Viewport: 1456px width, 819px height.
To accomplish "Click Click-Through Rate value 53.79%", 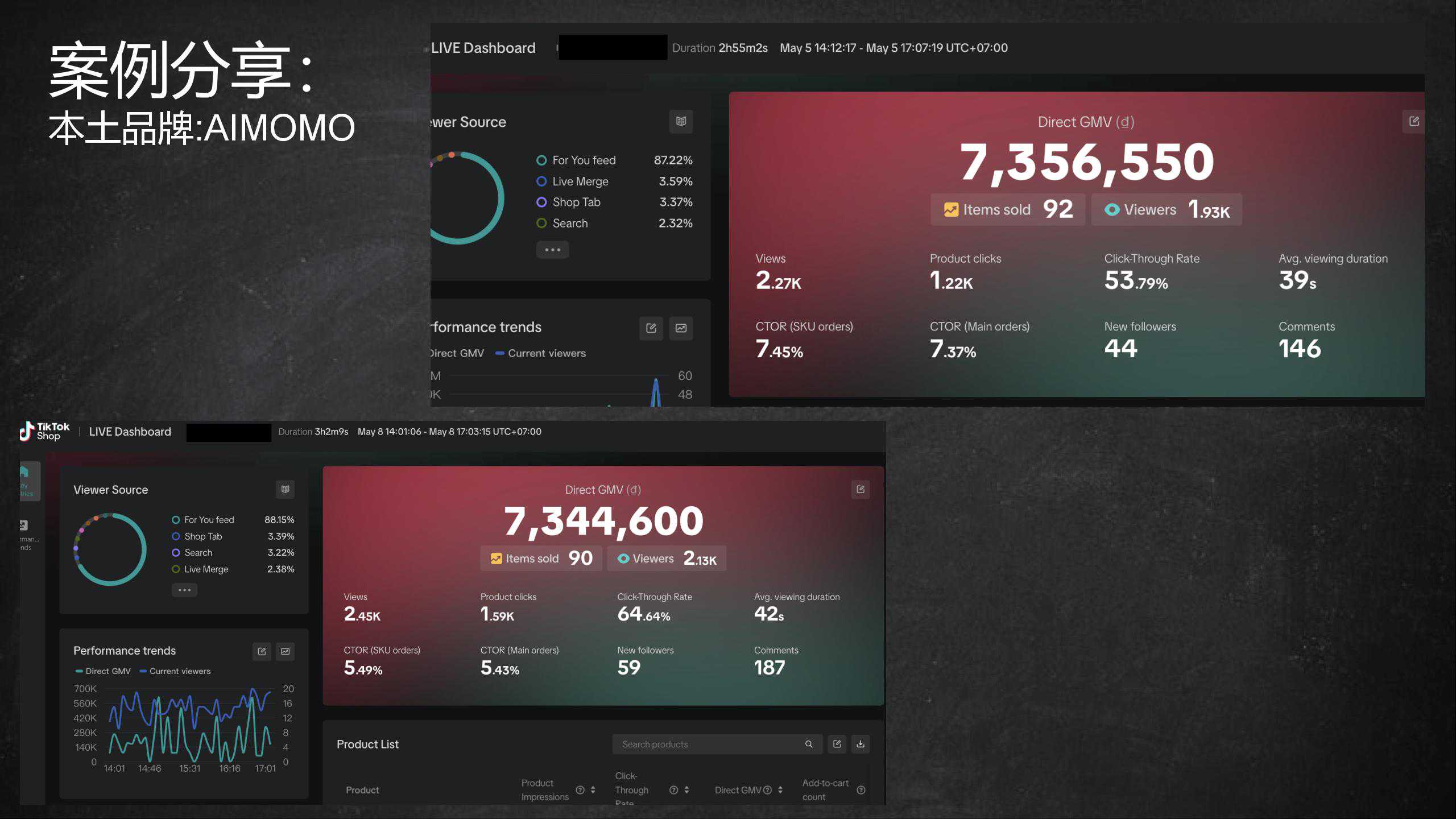I will pos(1136,280).
